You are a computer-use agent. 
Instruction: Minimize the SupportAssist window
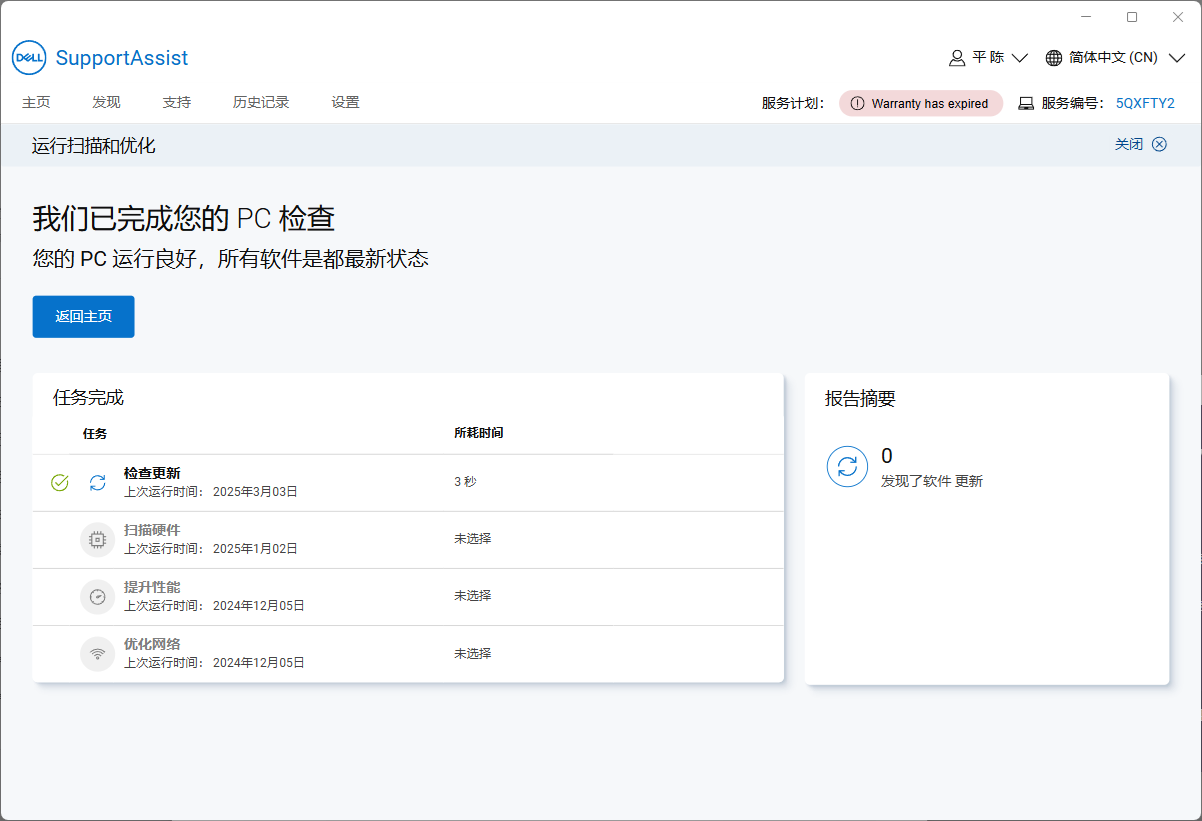[x=1087, y=17]
